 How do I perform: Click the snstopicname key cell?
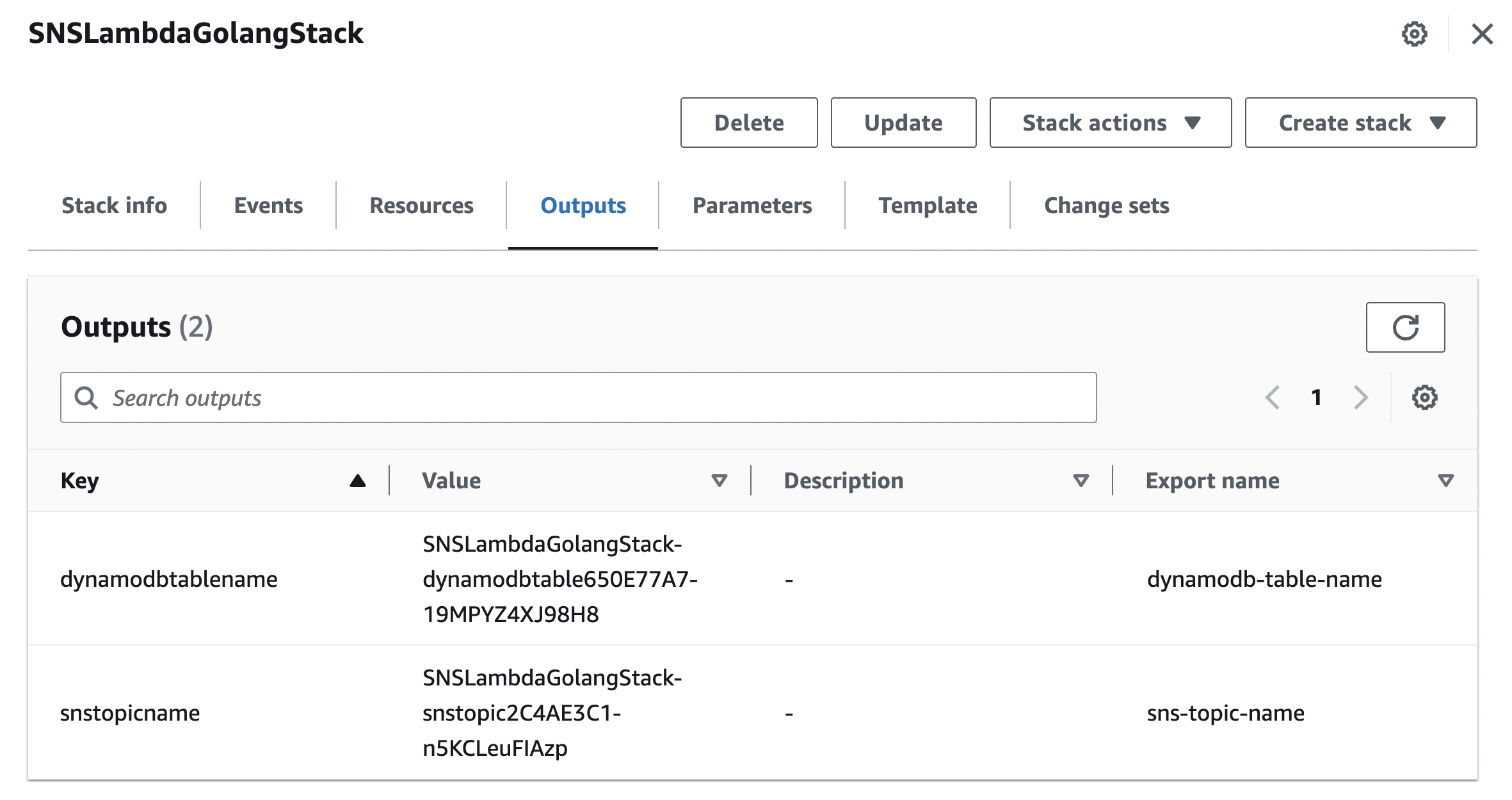point(130,713)
